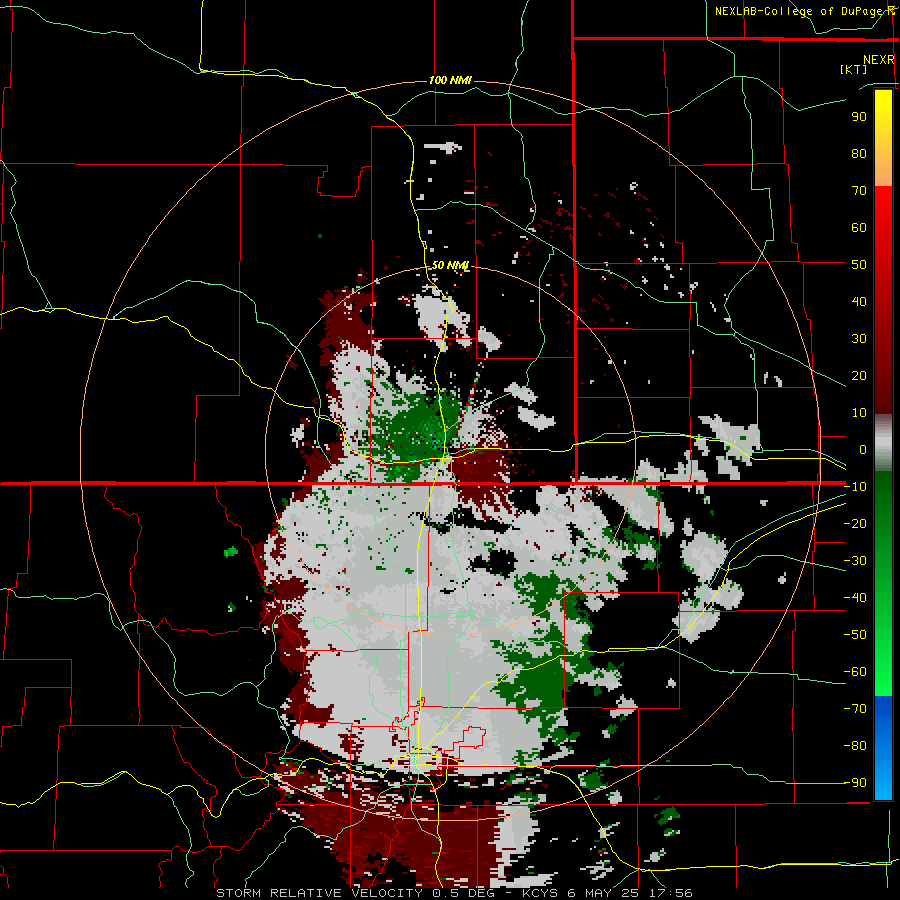Screen dimensions: 900x900
Task: Click the 50 NMI range ring label
Action: pyautogui.click(x=450, y=265)
